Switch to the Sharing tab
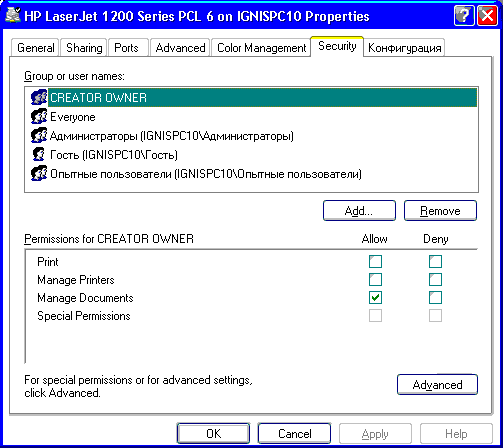Screen dimensions: 503x448 pyautogui.click(x=84, y=48)
